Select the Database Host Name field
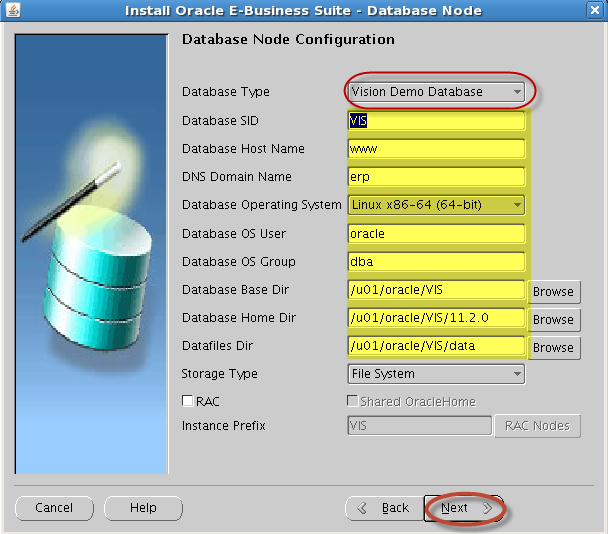The width and height of the screenshot is (608, 534). pyautogui.click(x=436, y=149)
